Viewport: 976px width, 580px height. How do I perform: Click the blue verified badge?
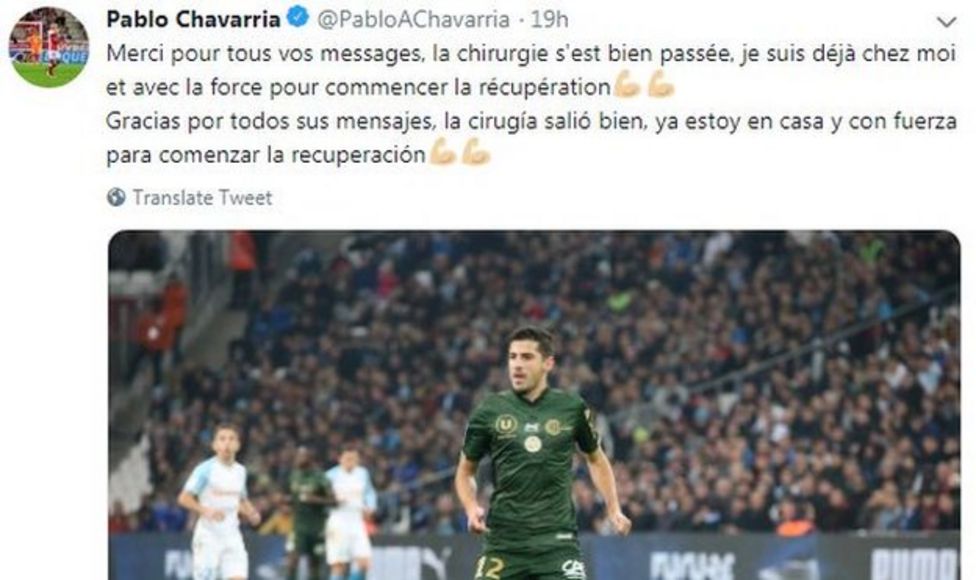[x=299, y=18]
